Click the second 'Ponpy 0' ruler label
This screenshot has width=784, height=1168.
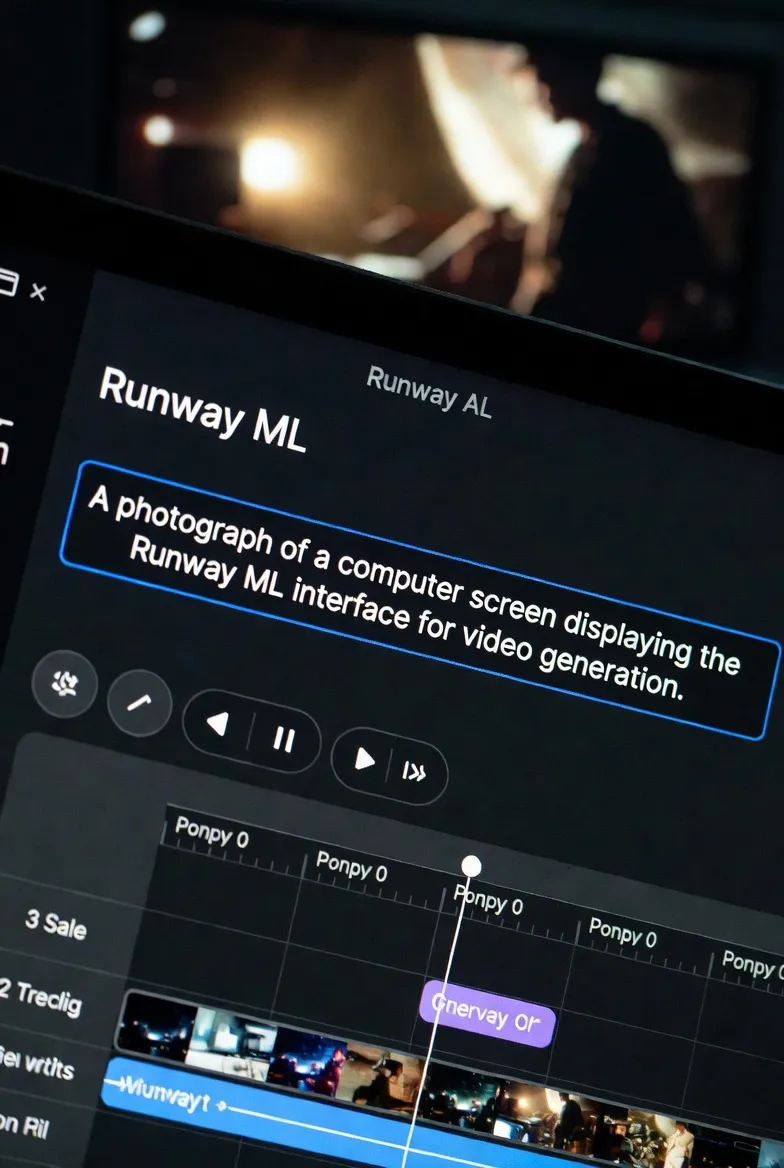[352, 866]
